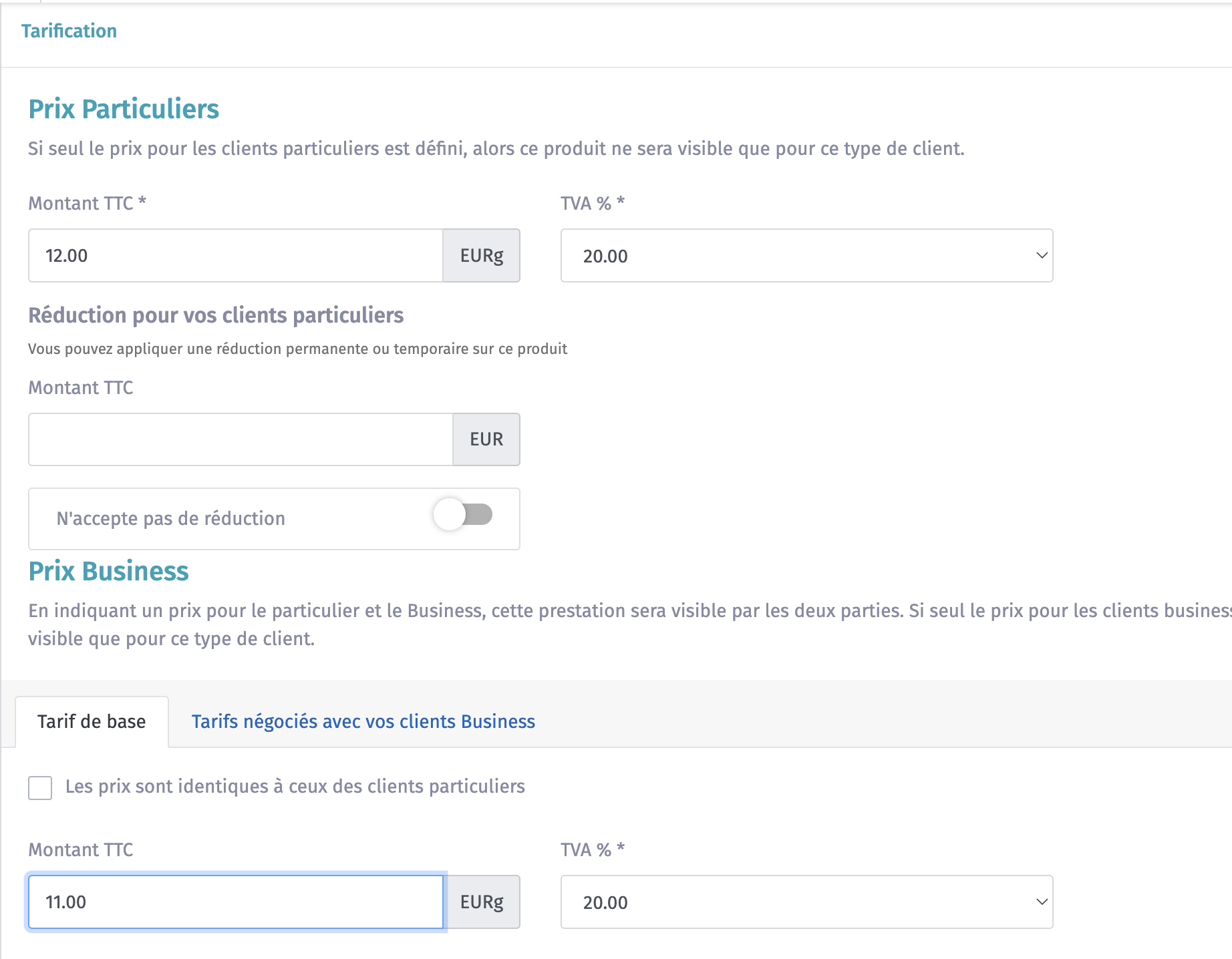The image size is (1232, 959).
Task: Click the Montant TTC * label under Prix Particuliers
Action: coord(87,203)
